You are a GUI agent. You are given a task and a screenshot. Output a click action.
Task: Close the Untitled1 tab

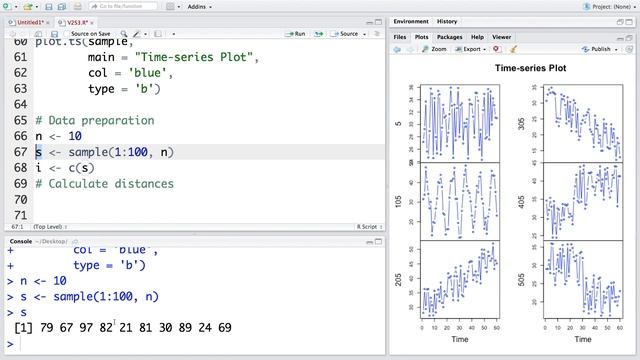coord(48,23)
